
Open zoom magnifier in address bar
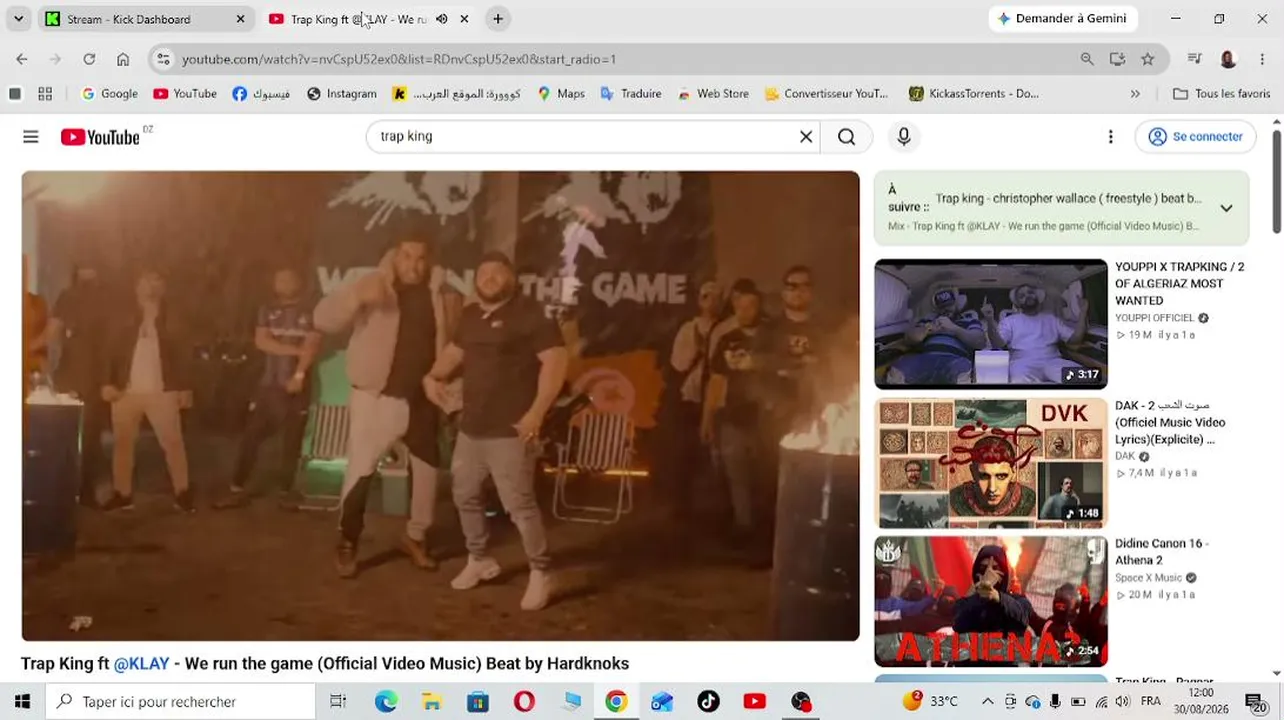click(x=1087, y=59)
